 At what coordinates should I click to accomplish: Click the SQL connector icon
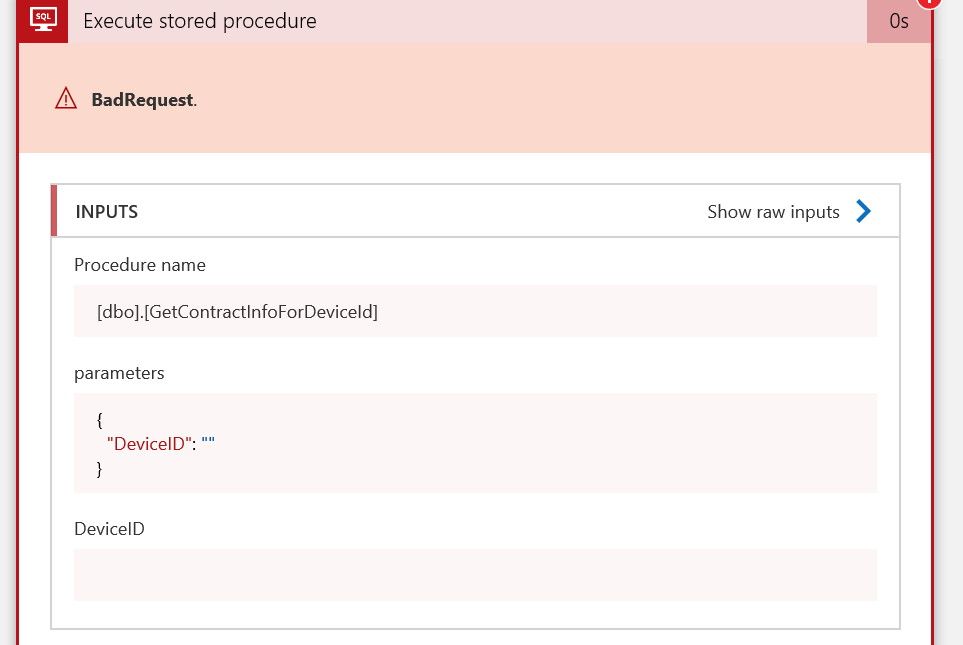point(42,20)
